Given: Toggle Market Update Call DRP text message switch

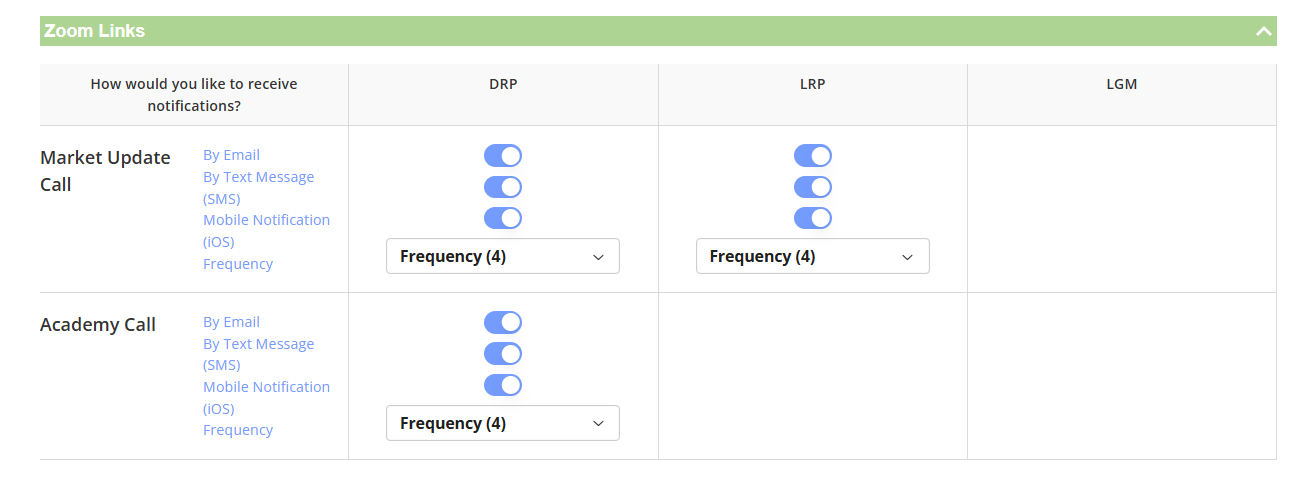Looking at the screenshot, I should 503,187.
